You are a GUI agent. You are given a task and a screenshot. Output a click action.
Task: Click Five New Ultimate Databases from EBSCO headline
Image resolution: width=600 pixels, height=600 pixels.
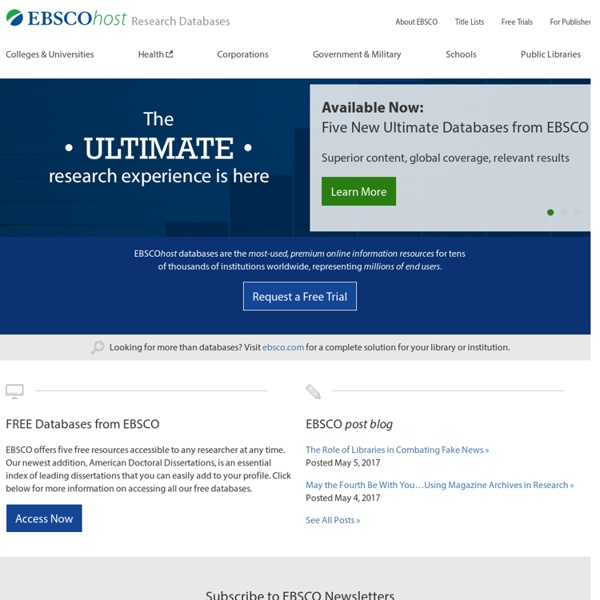(x=455, y=127)
